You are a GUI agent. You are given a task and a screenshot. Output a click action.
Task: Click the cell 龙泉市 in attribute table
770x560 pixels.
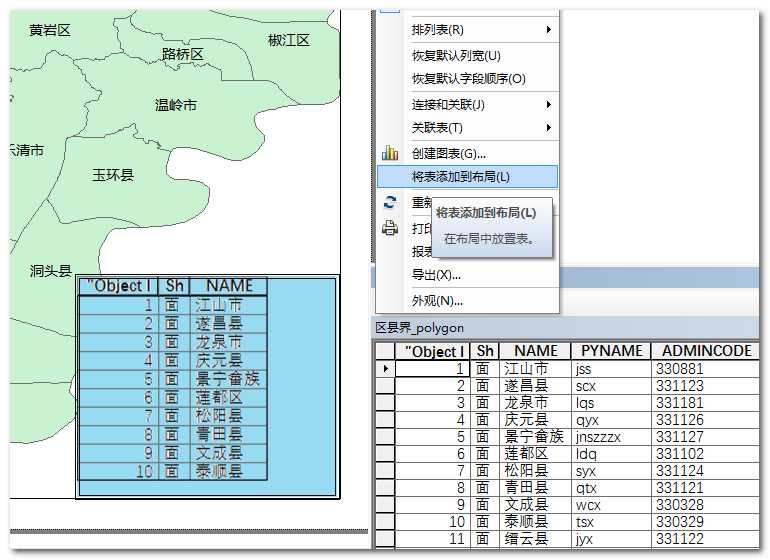[x=535, y=402]
